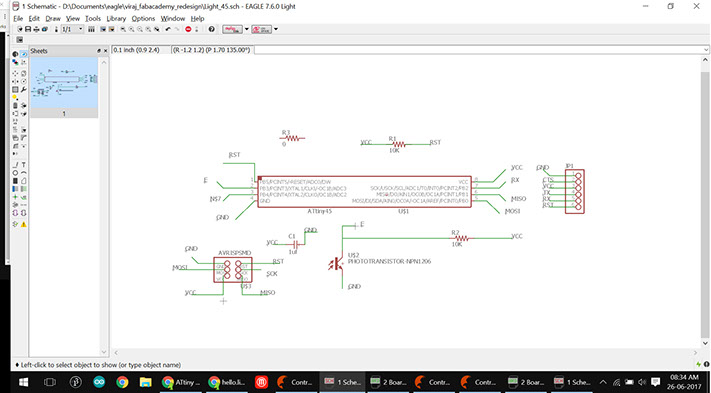Open the Display layers tool
Image resolution: width=711 pixels, height=393 pixels.
tap(15, 62)
